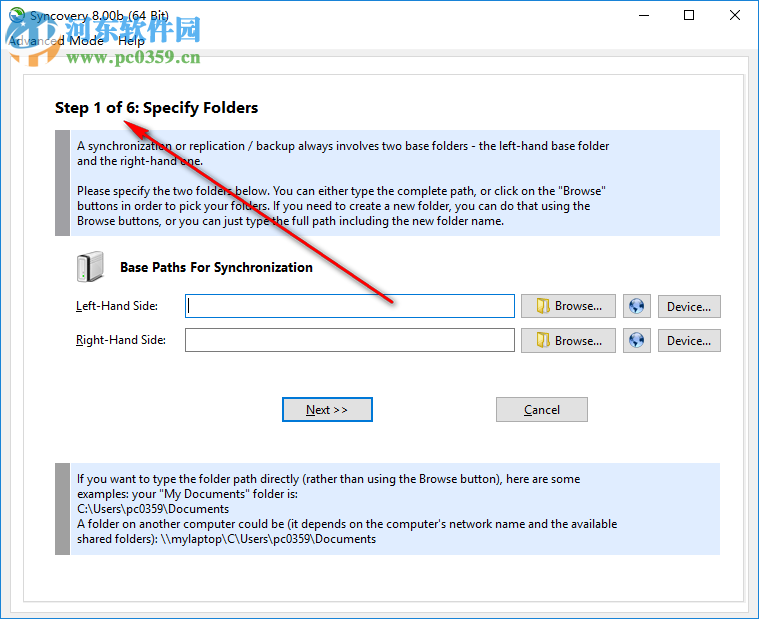Maximize the Syncovery window
759x619 pixels.
[x=689, y=15]
